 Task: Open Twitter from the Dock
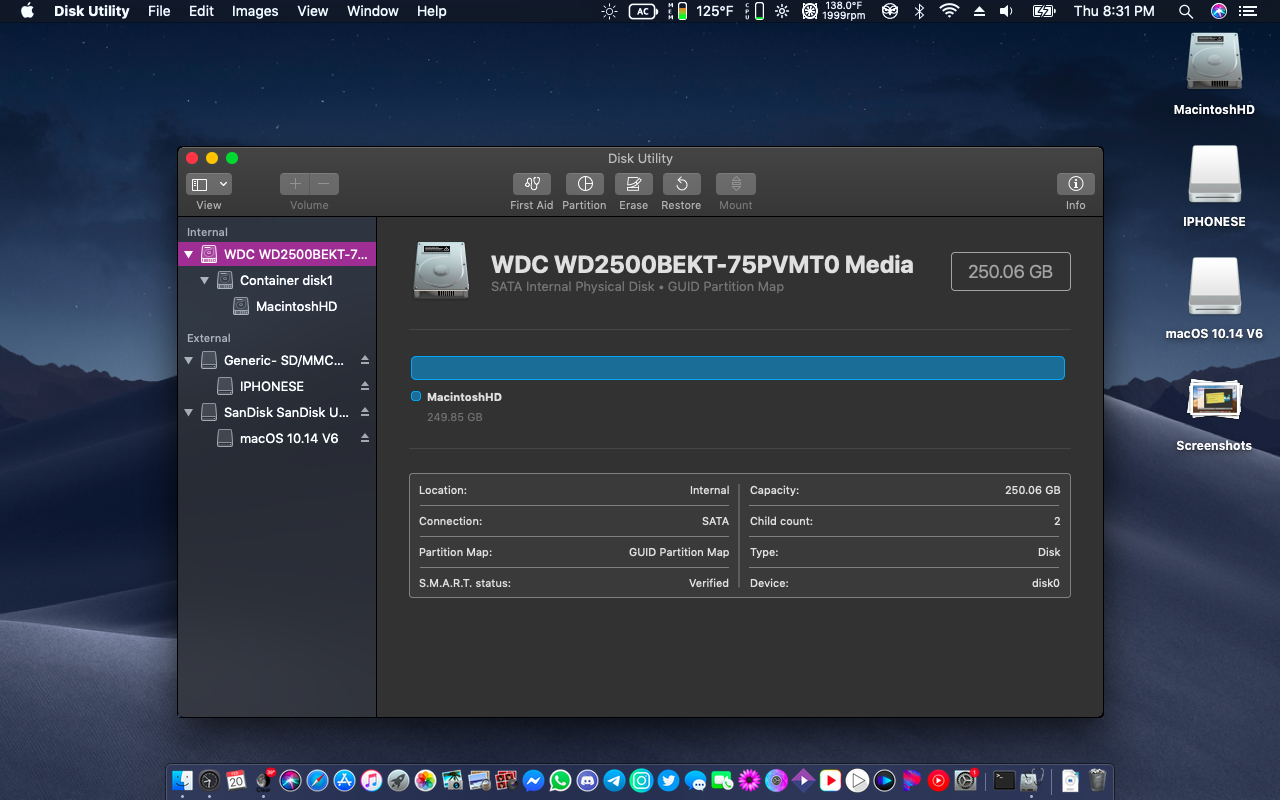[668, 780]
